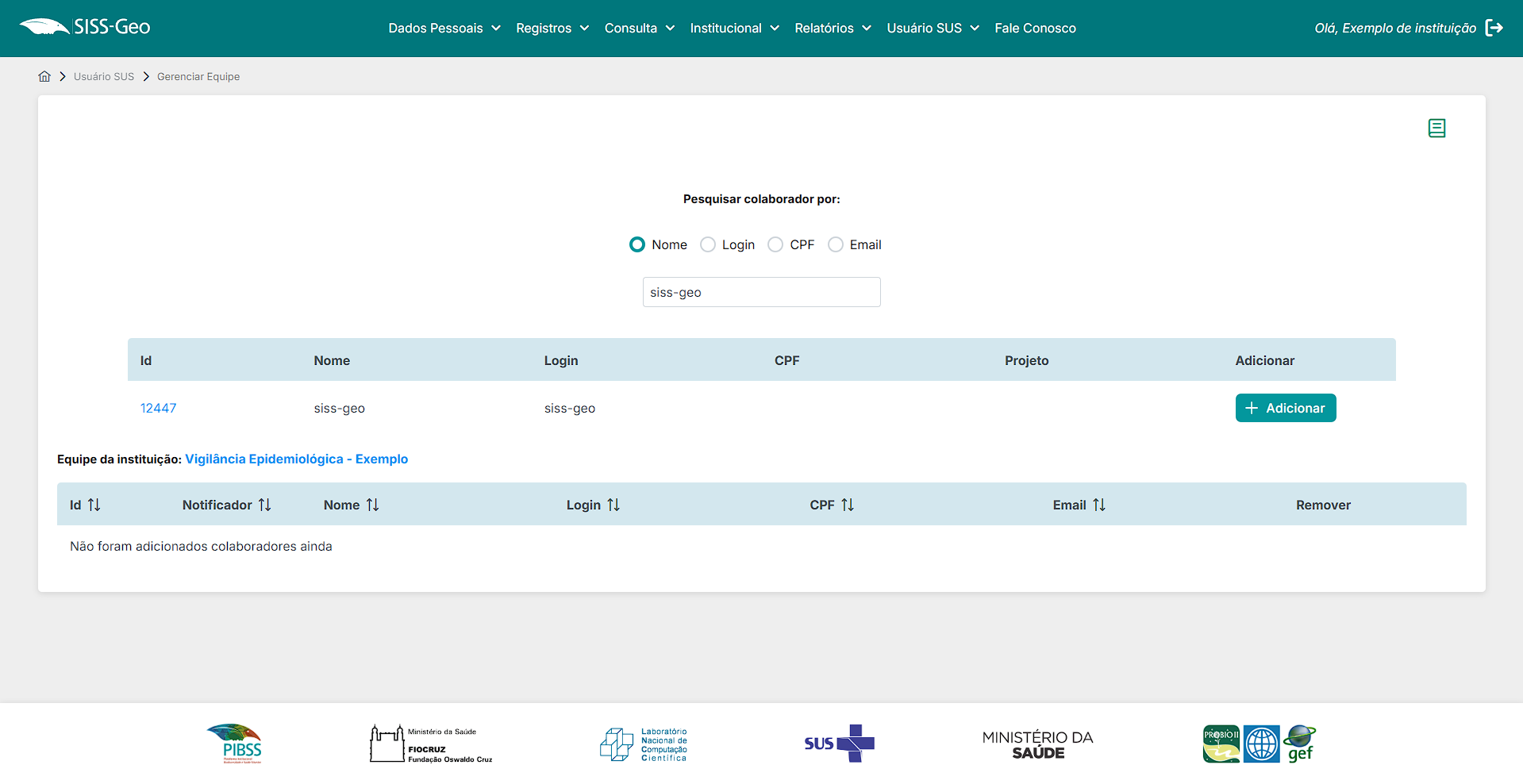
Task: Sort team table by Id arrows
Action: click(x=94, y=505)
